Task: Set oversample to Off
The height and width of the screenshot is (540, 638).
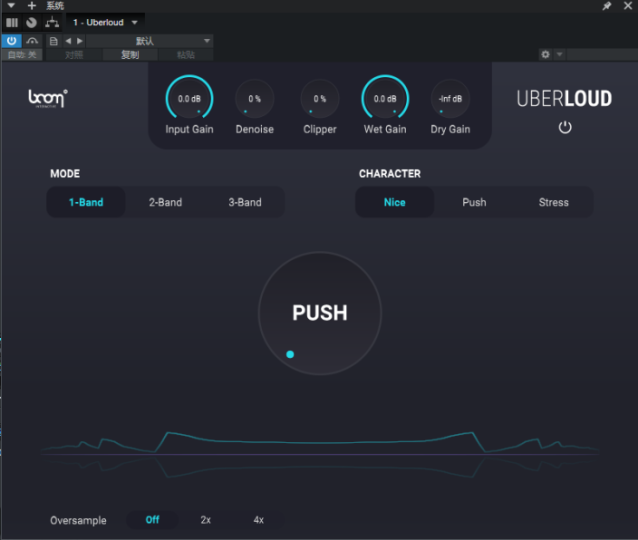Action: pos(152,520)
